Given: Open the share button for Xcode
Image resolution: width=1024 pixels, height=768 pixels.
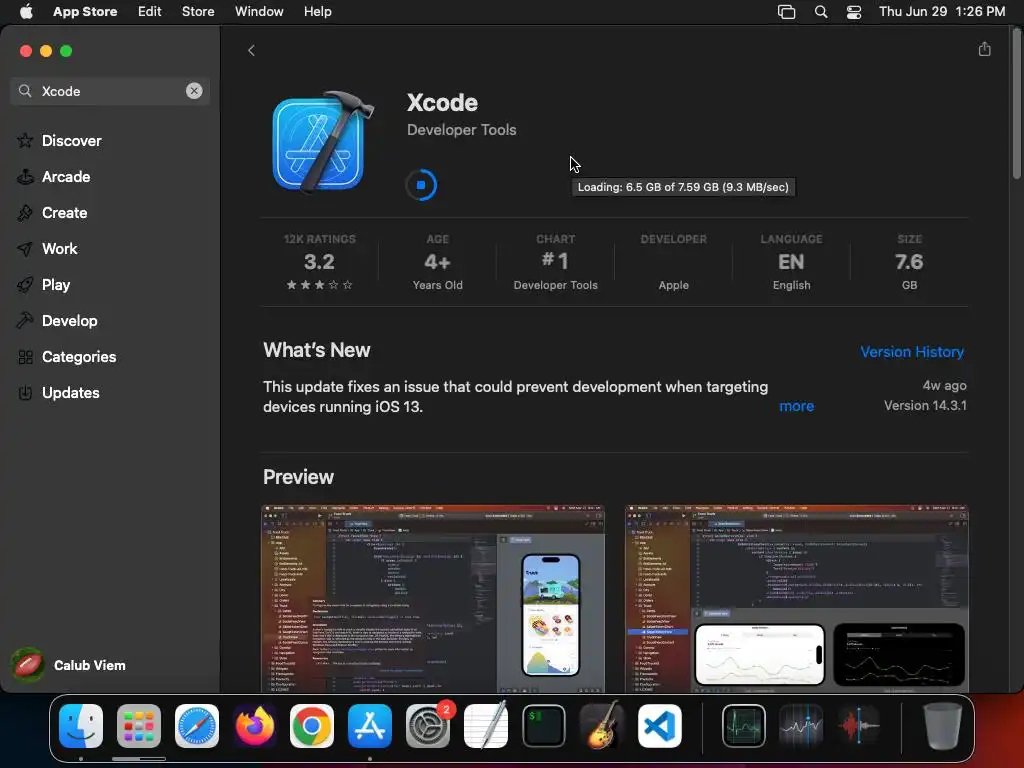Looking at the screenshot, I should pos(985,50).
